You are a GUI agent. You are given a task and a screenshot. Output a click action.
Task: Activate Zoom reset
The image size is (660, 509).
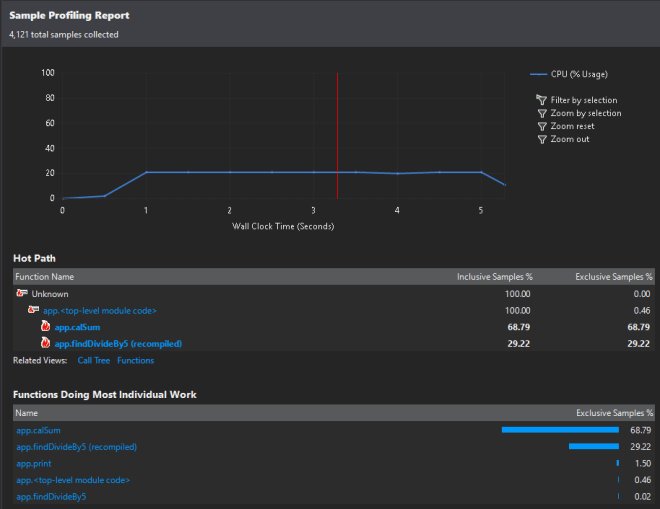click(572, 126)
